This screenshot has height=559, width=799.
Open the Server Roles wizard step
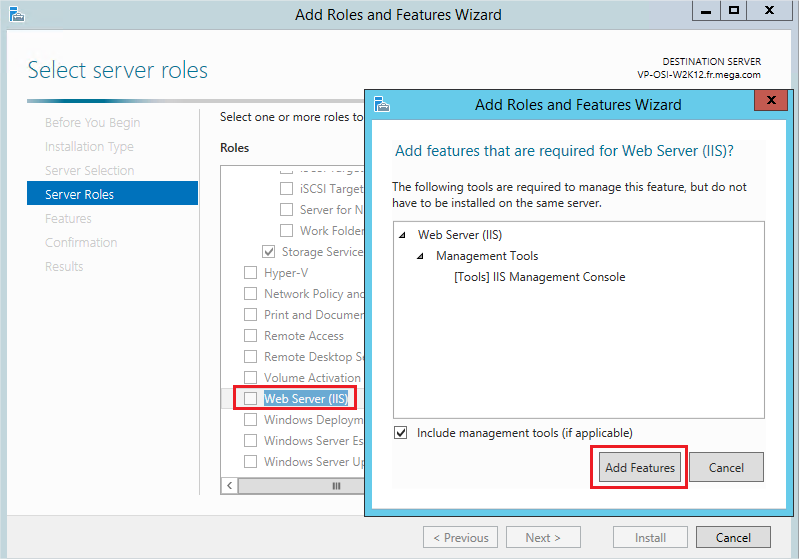[x=79, y=195]
